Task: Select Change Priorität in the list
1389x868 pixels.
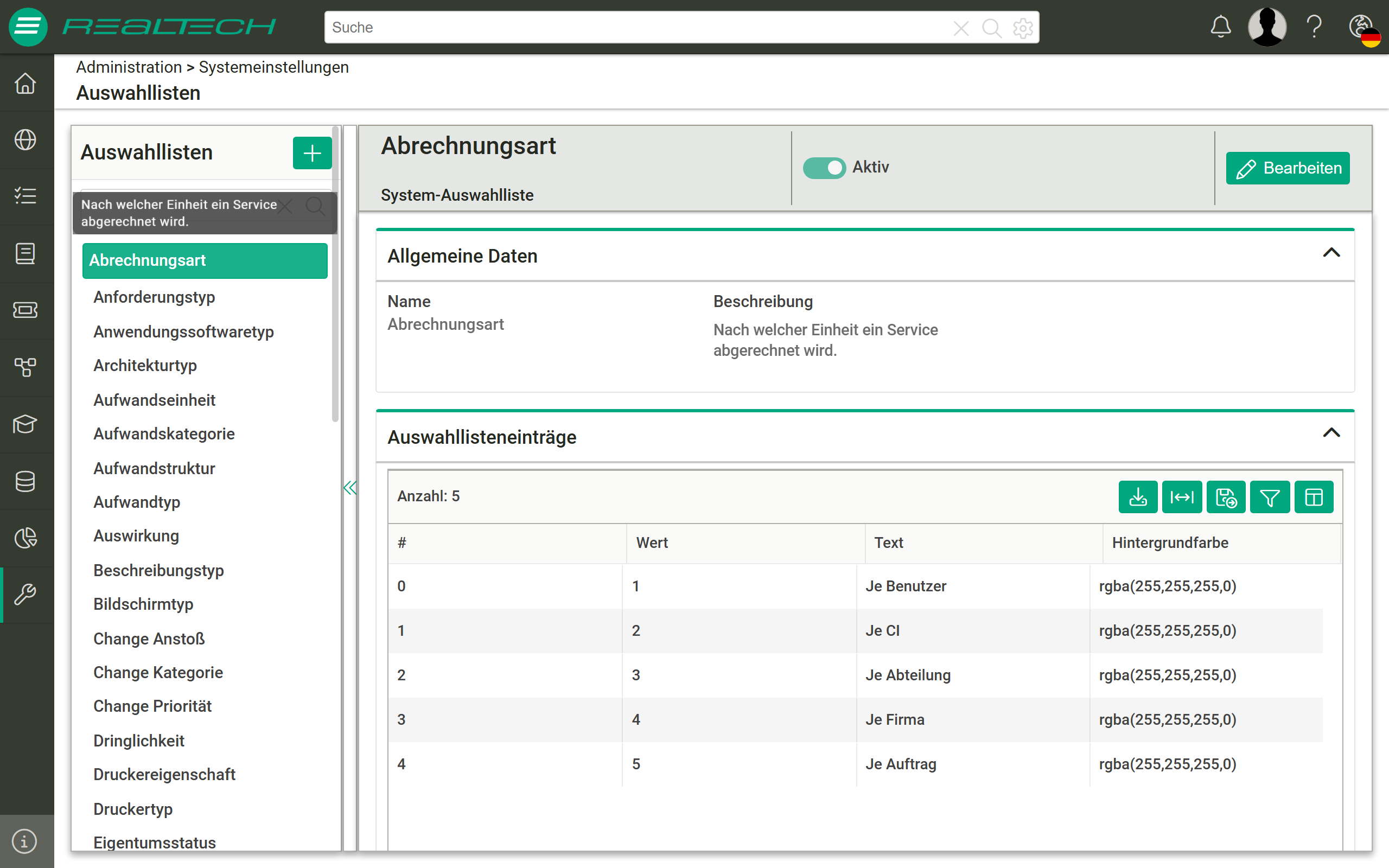Action: [152, 706]
